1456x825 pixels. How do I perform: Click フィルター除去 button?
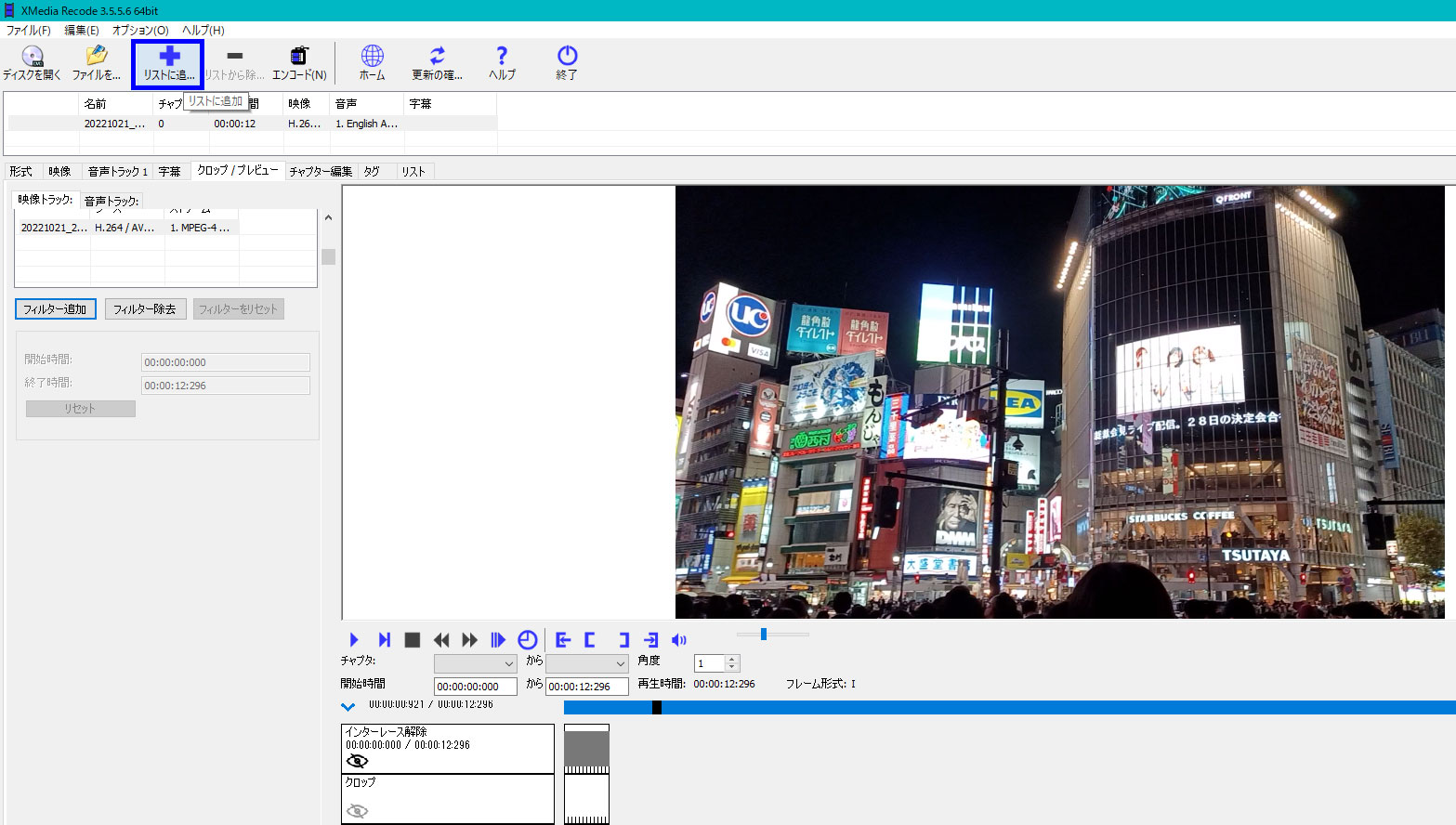[x=145, y=309]
